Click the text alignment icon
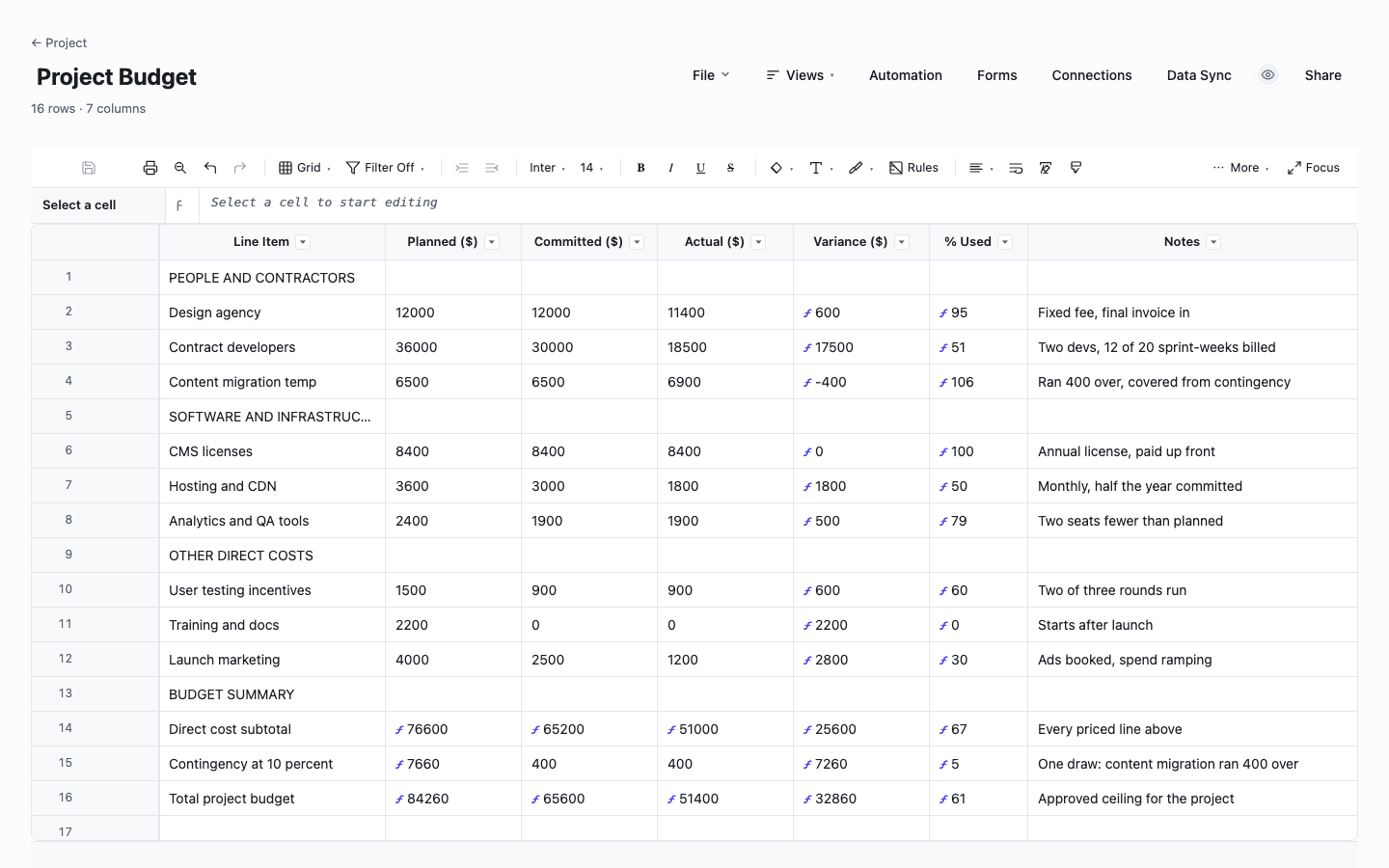Viewport: 1389px width, 868px height. (976, 168)
